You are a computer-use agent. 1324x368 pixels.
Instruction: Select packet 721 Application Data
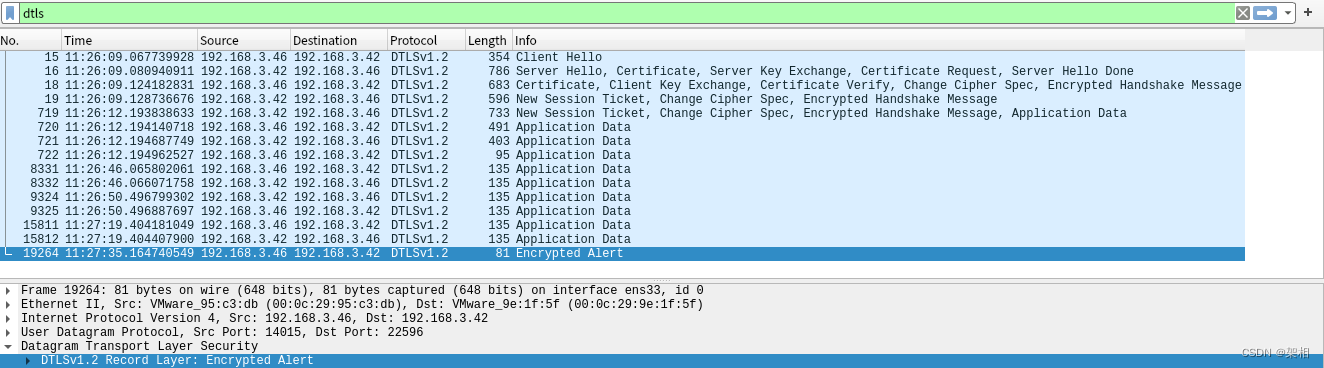622,142
